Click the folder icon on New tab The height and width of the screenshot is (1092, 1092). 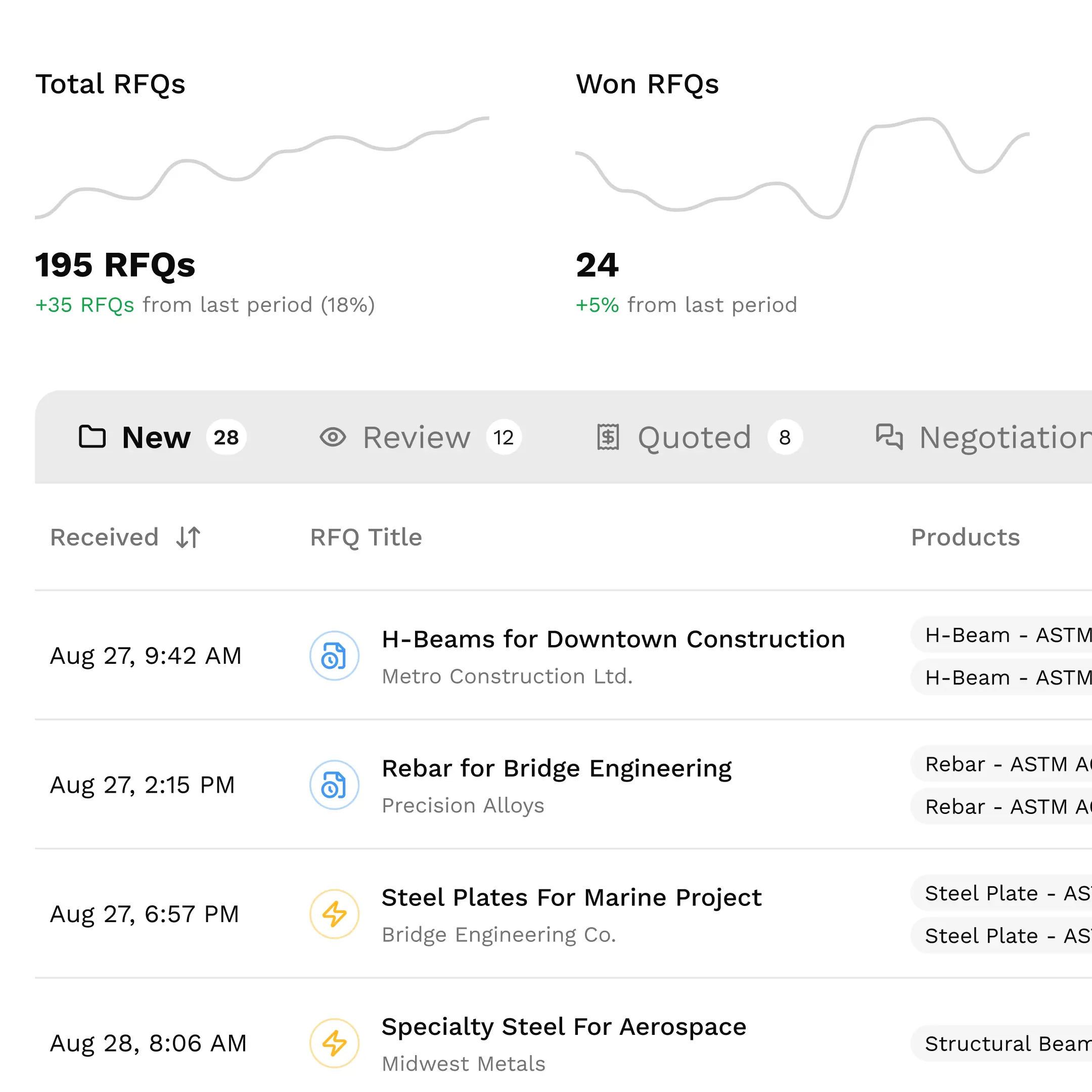coord(92,437)
